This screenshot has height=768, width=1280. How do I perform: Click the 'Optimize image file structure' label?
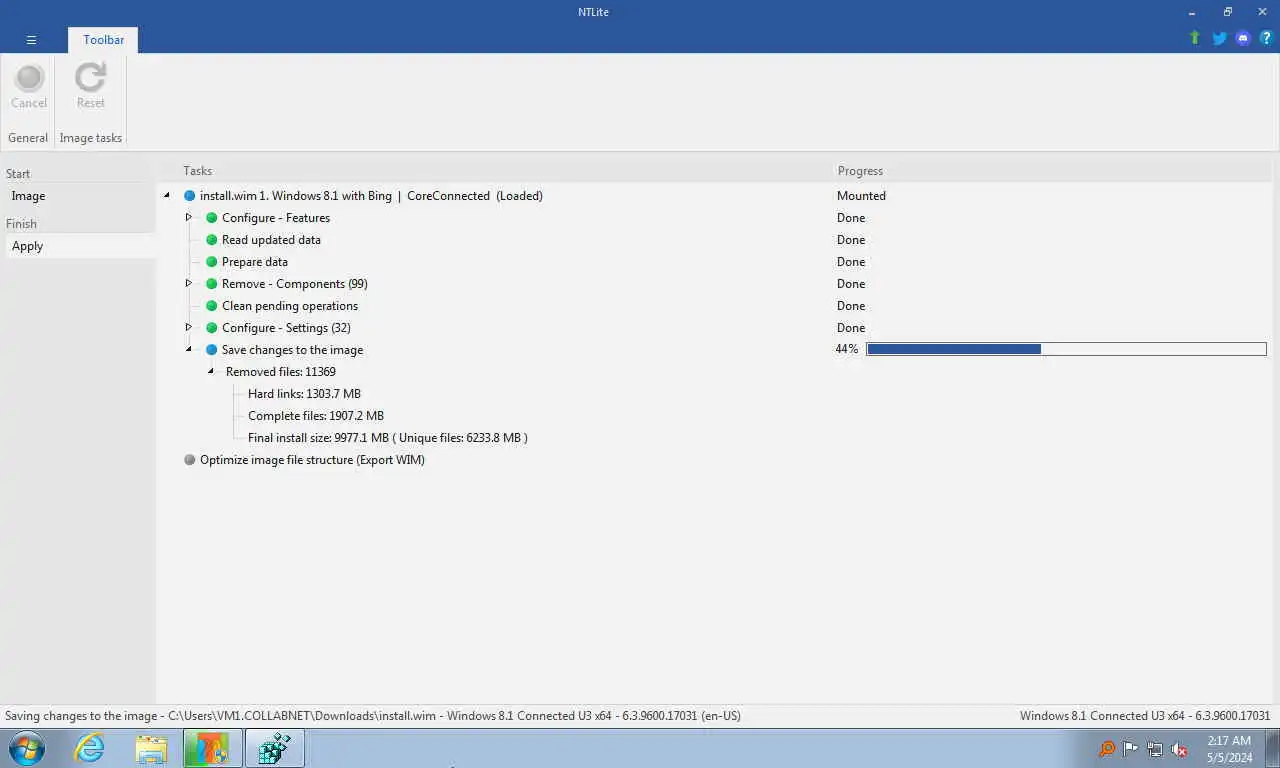pyautogui.click(x=312, y=460)
